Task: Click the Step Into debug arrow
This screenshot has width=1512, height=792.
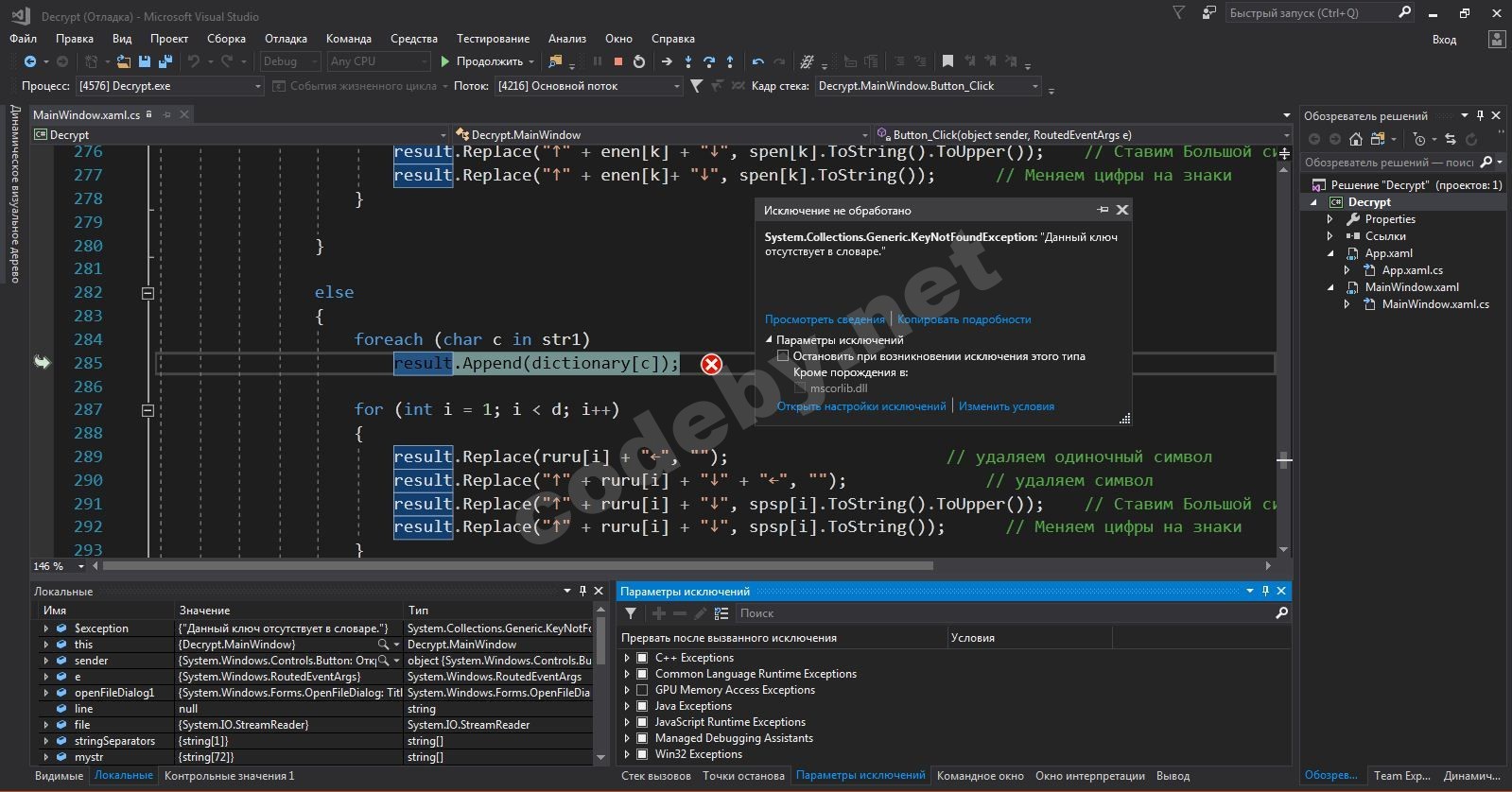Action: click(687, 61)
